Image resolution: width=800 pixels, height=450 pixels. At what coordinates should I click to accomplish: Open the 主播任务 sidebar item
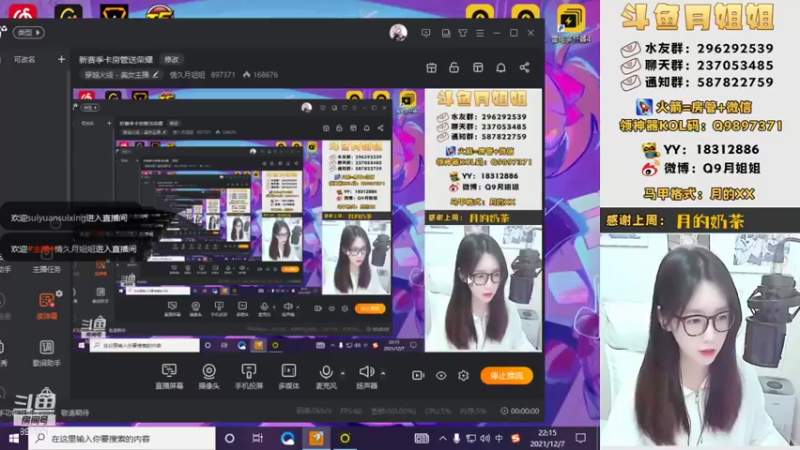coord(46,260)
